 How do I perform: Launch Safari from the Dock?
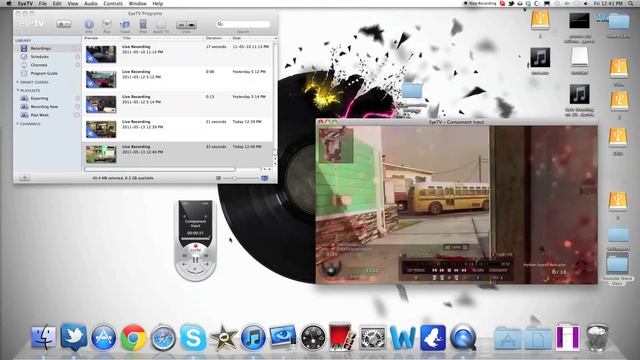[x=163, y=338]
